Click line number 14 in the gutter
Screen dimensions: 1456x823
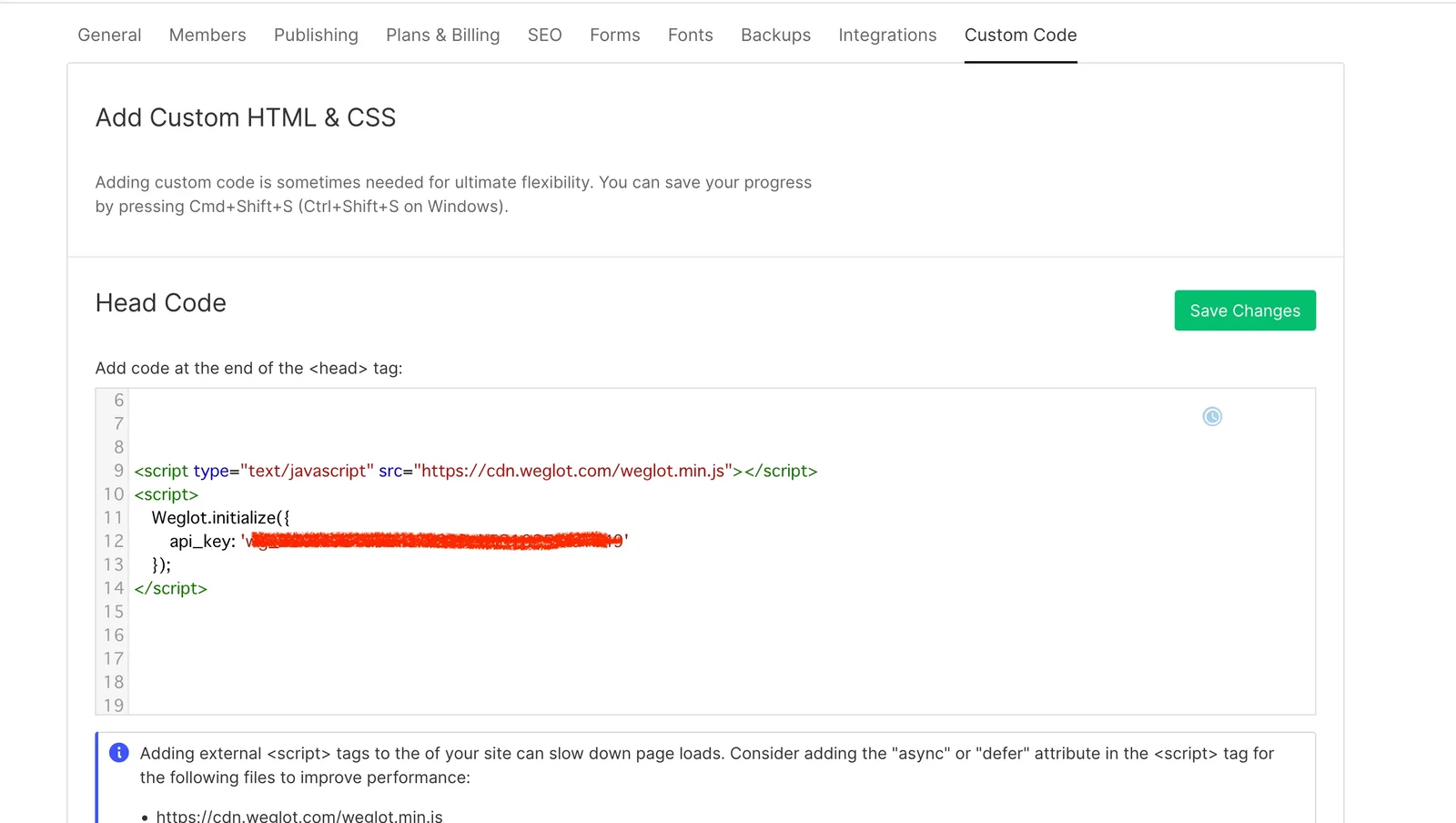[x=114, y=588]
